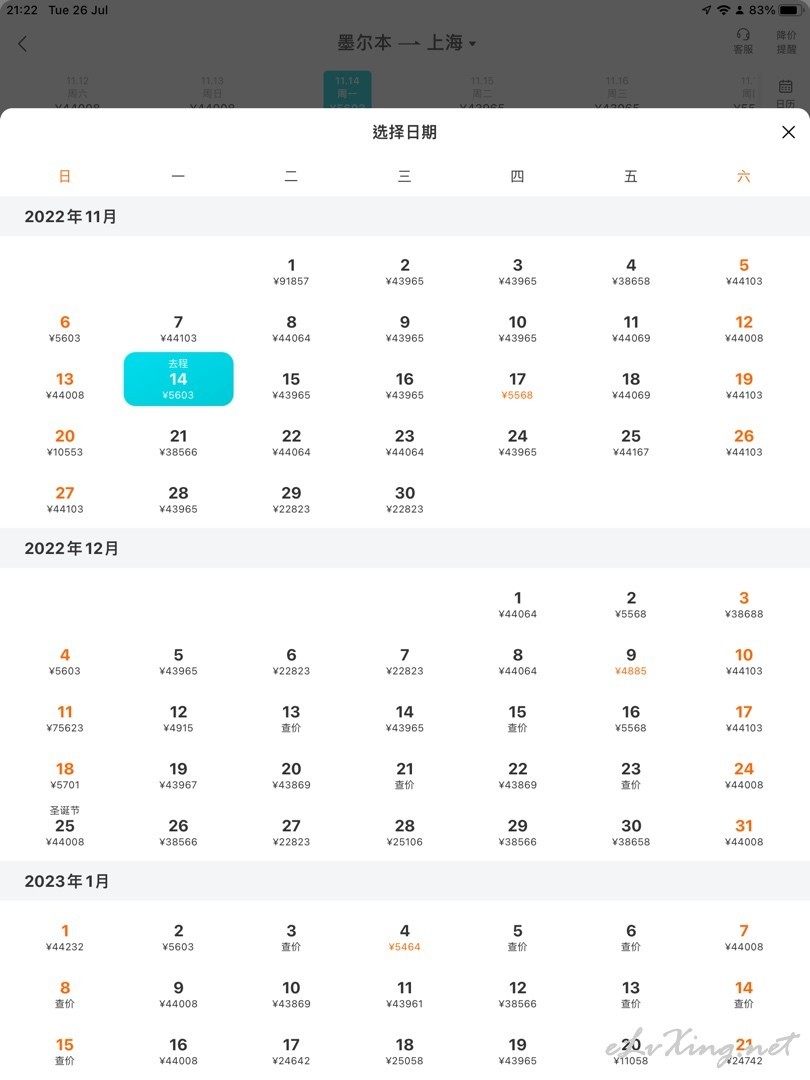810x1080 pixels.
Task: Select highlighted November 14 departure date
Action: pyautogui.click(x=178, y=379)
